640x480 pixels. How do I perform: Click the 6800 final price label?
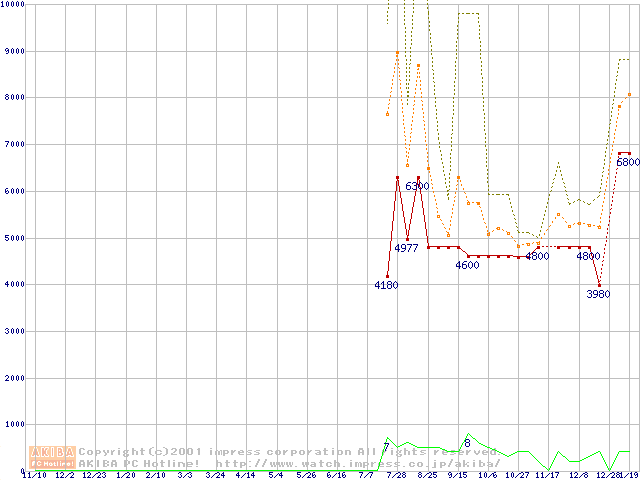click(628, 162)
